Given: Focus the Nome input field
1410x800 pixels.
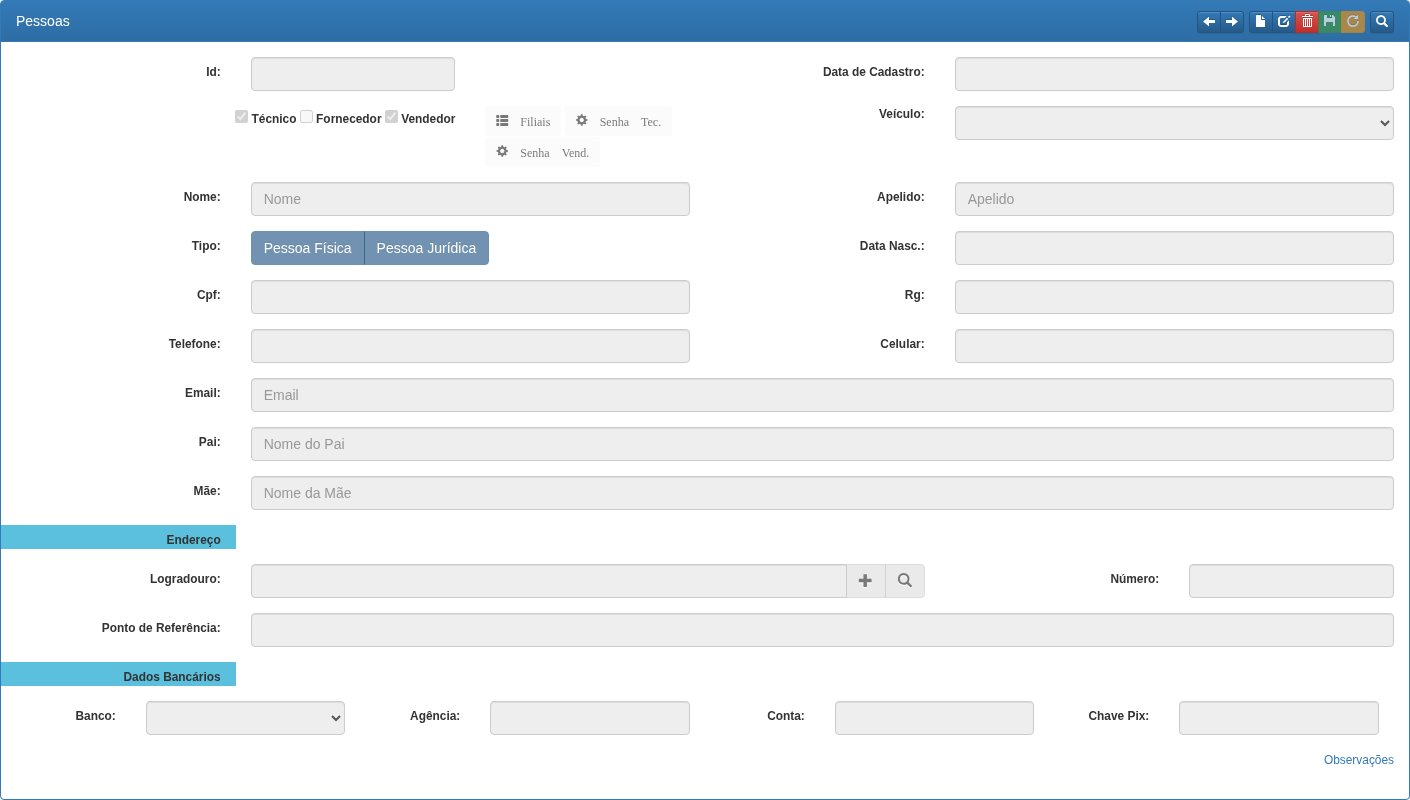Looking at the screenshot, I should (470, 199).
